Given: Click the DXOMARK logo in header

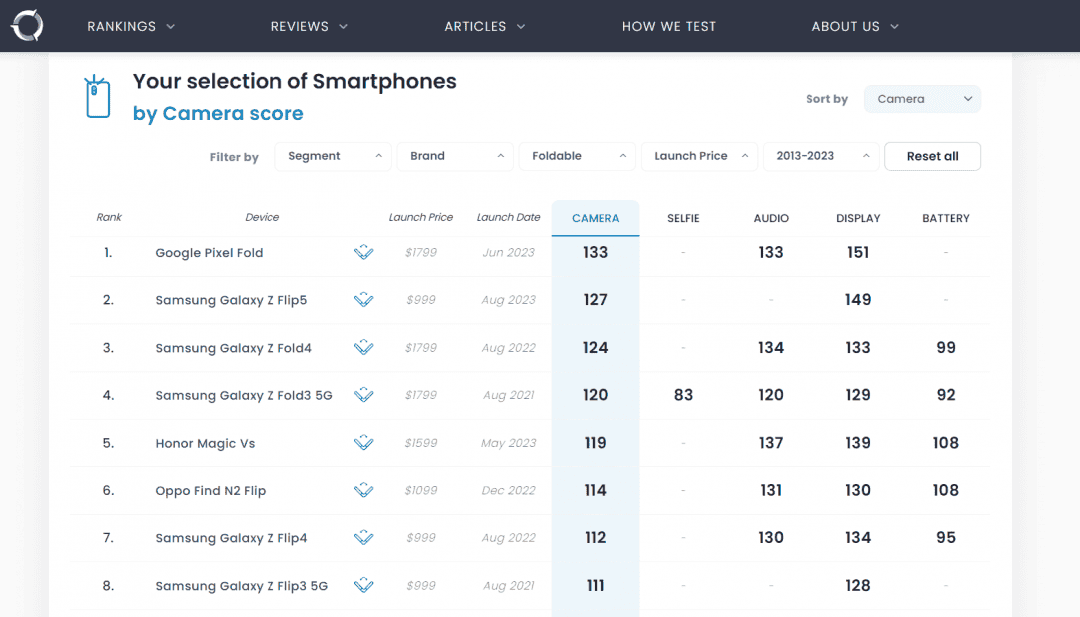Looking at the screenshot, I should (28, 25).
